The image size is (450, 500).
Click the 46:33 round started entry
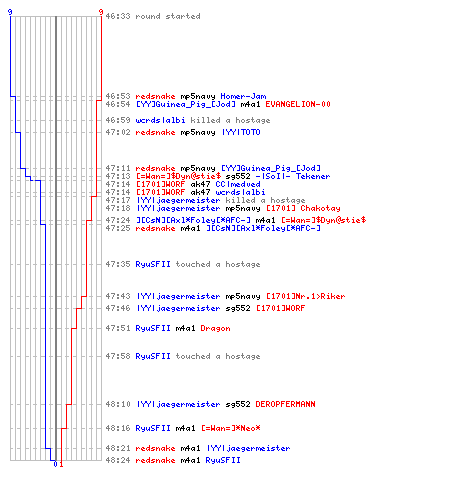coord(153,16)
